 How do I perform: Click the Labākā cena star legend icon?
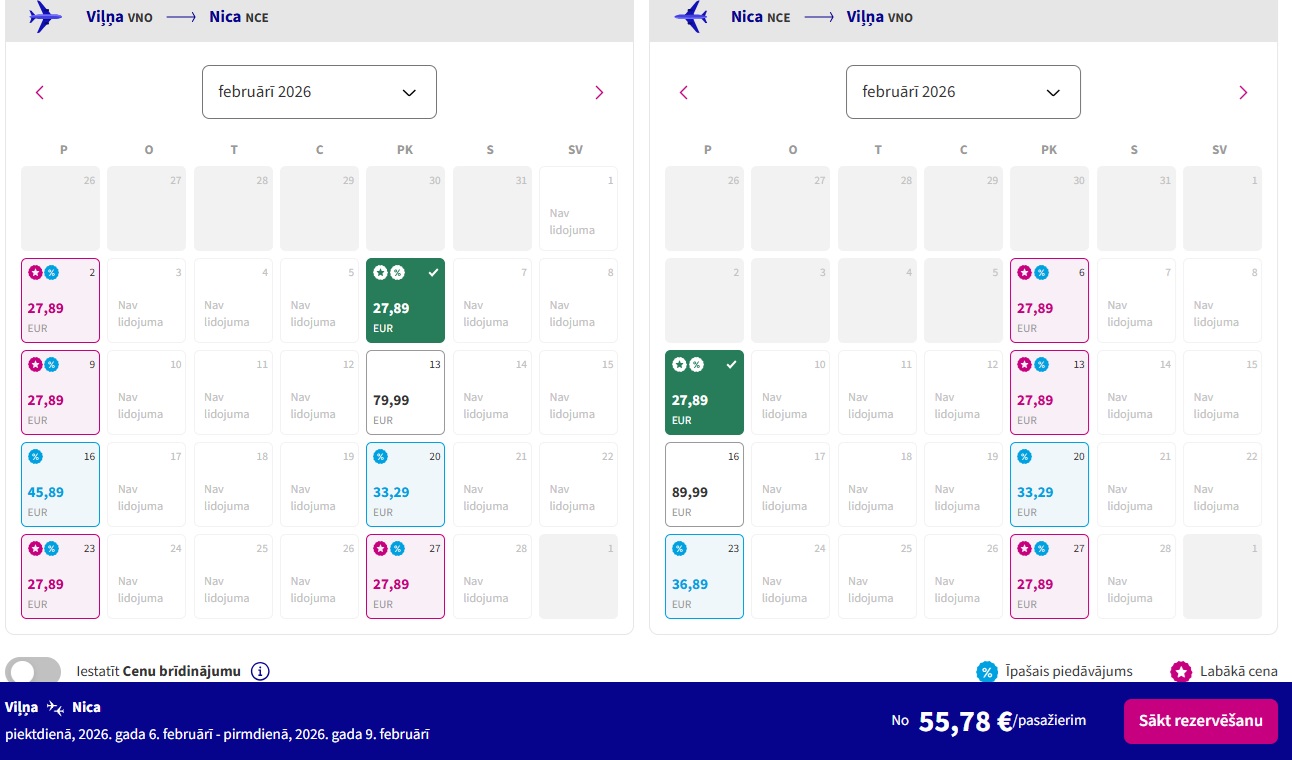tap(1182, 671)
